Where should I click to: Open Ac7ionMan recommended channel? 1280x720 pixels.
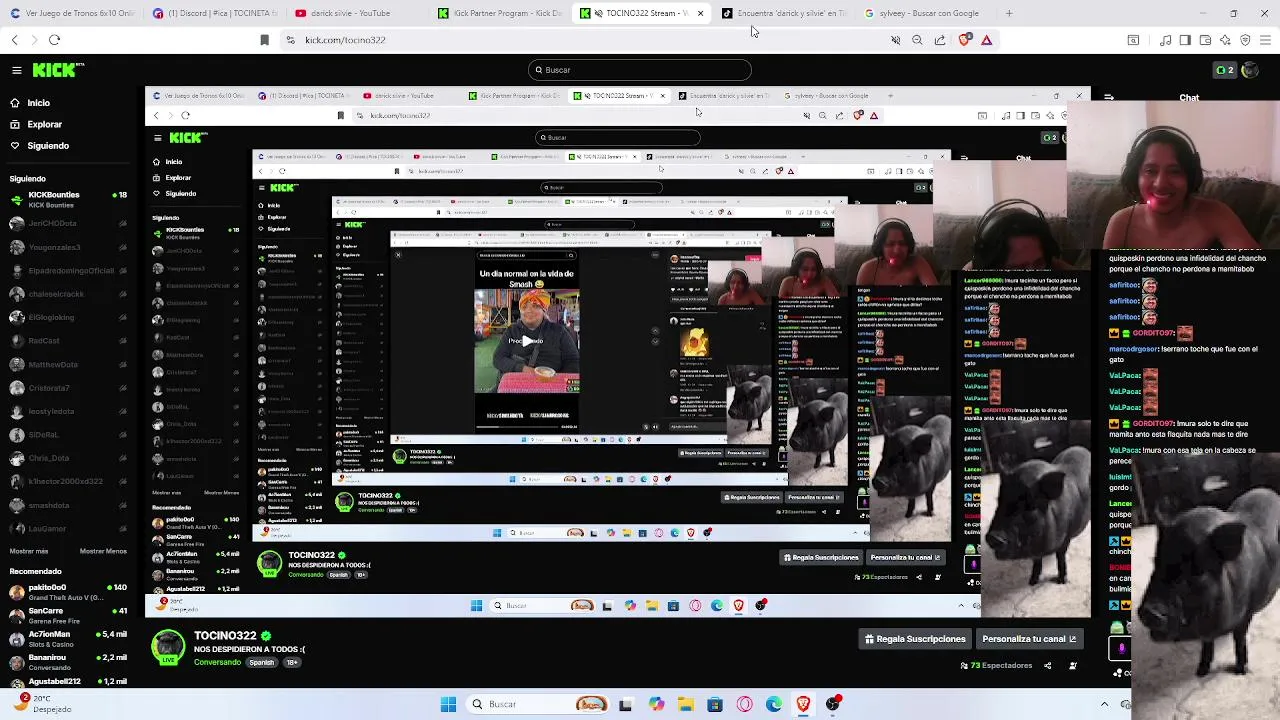click(68, 639)
